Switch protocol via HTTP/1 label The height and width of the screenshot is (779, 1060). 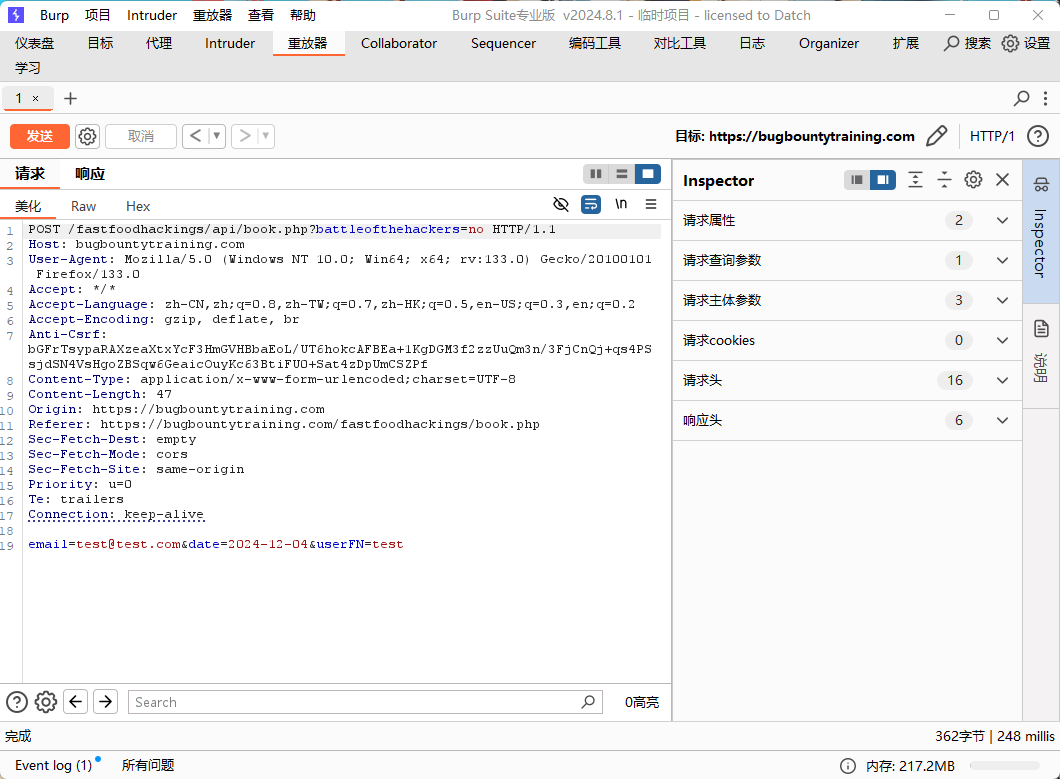pyautogui.click(x=992, y=136)
